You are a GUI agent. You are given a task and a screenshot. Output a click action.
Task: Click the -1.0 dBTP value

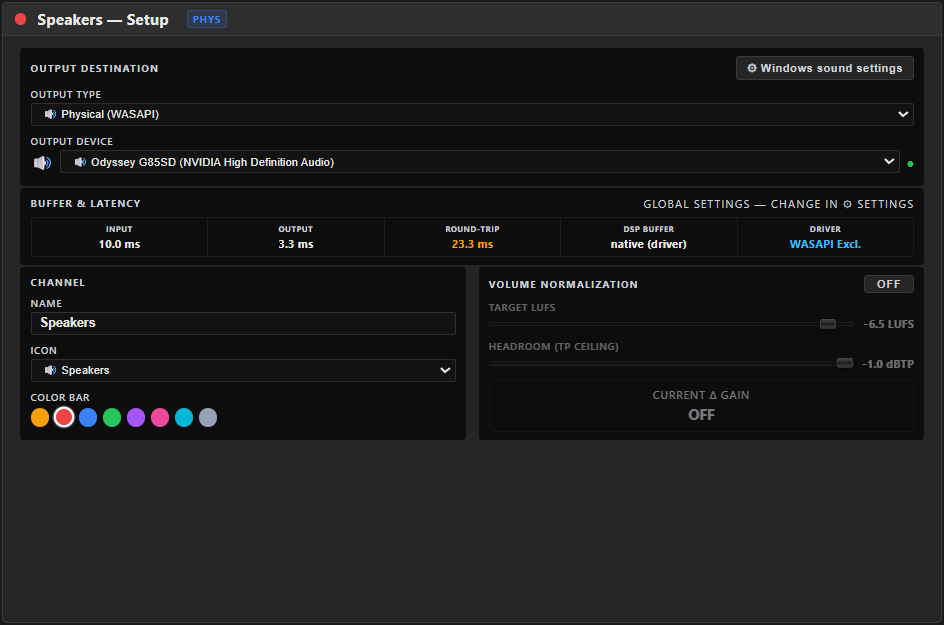tap(888, 364)
